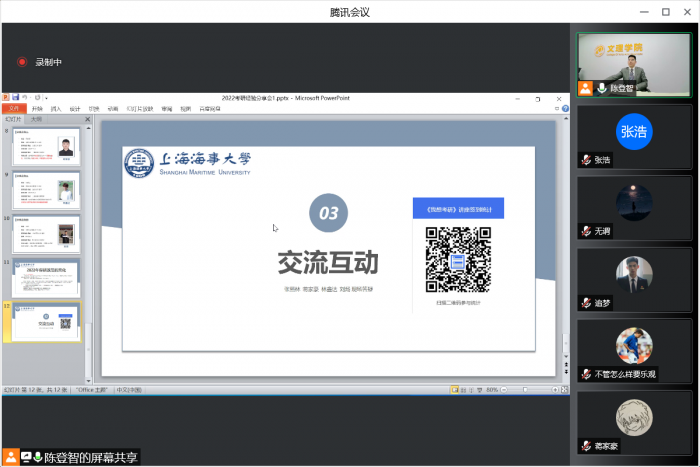
Task: Click slide area scroll-up arrow
Action: [566, 119]
